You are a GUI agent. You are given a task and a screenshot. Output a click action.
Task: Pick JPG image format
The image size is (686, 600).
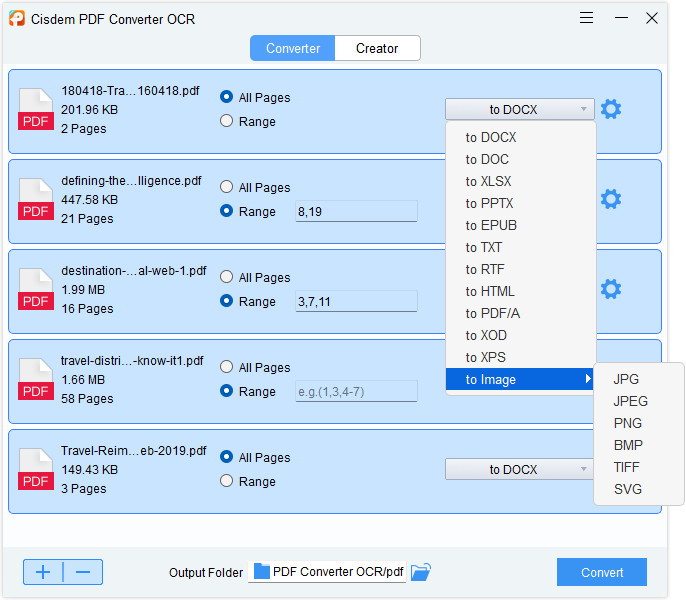[x=639, y=379]
